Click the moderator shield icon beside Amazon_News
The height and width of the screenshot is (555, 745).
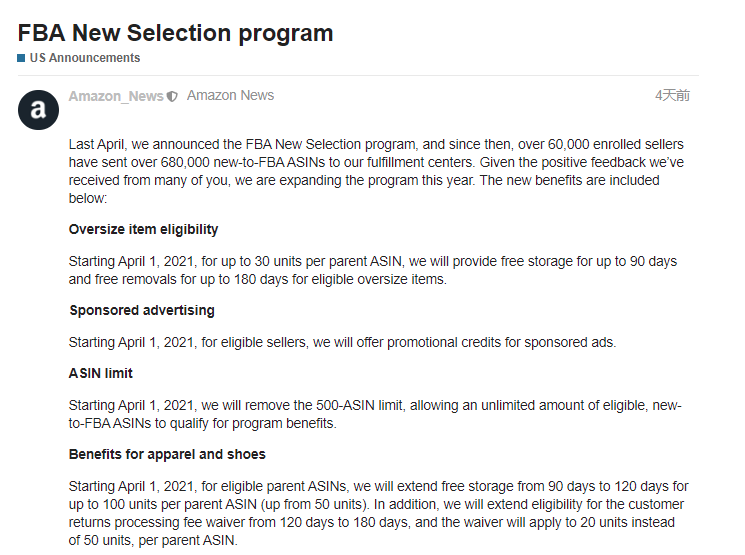172,96
